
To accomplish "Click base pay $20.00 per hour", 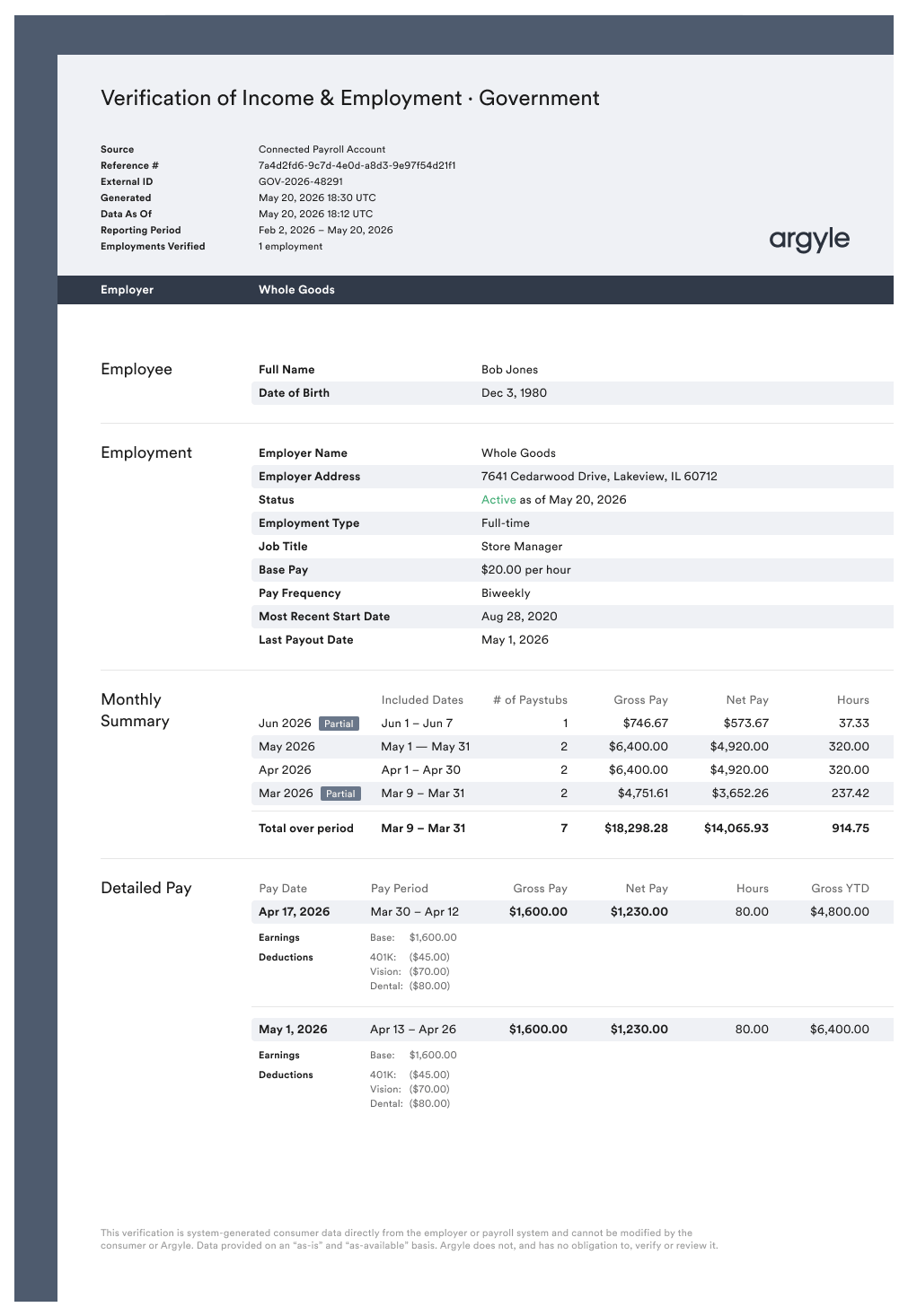I will 526,570.
